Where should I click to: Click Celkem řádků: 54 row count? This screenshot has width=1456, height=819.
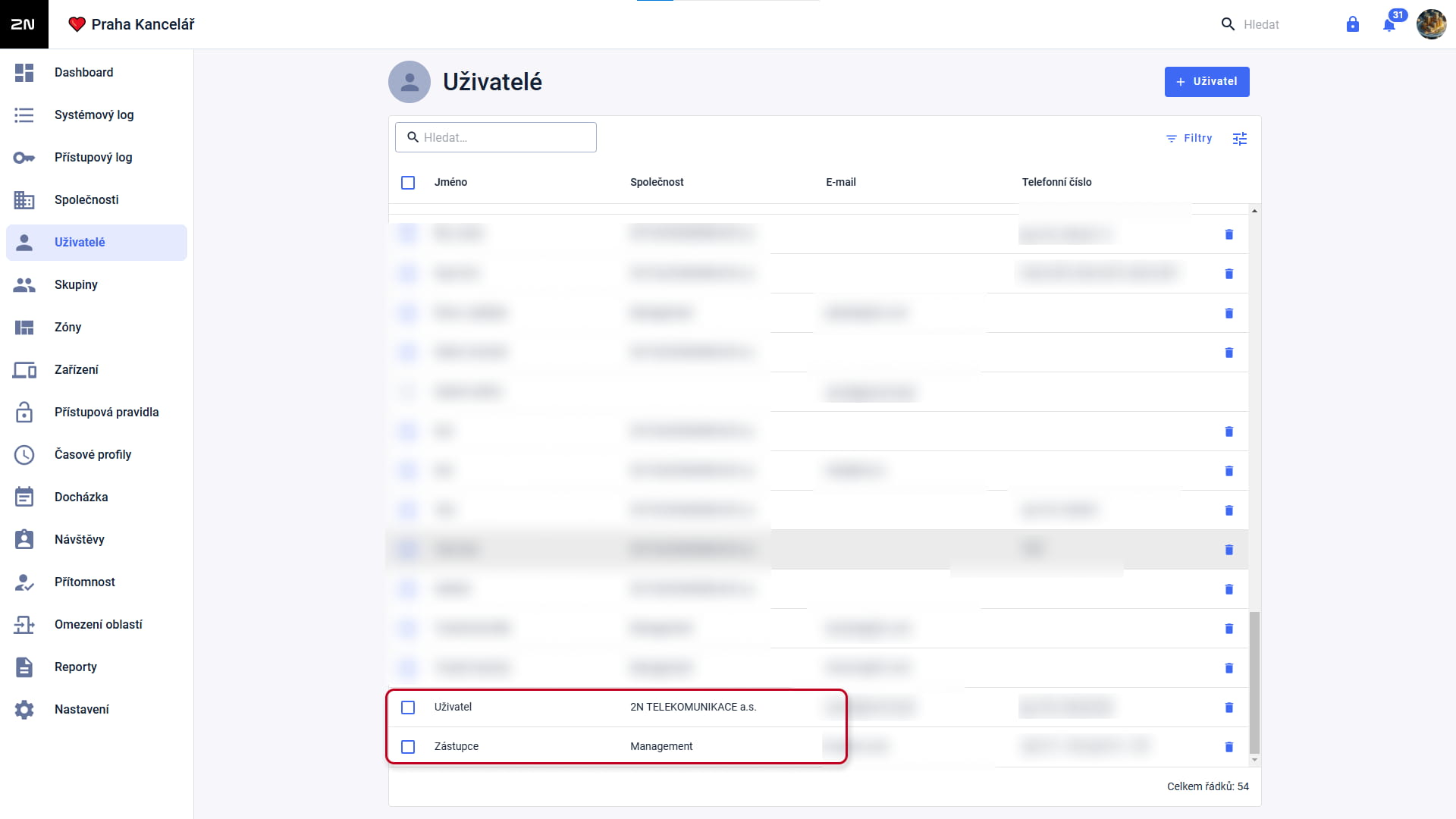pos(1207,787)
